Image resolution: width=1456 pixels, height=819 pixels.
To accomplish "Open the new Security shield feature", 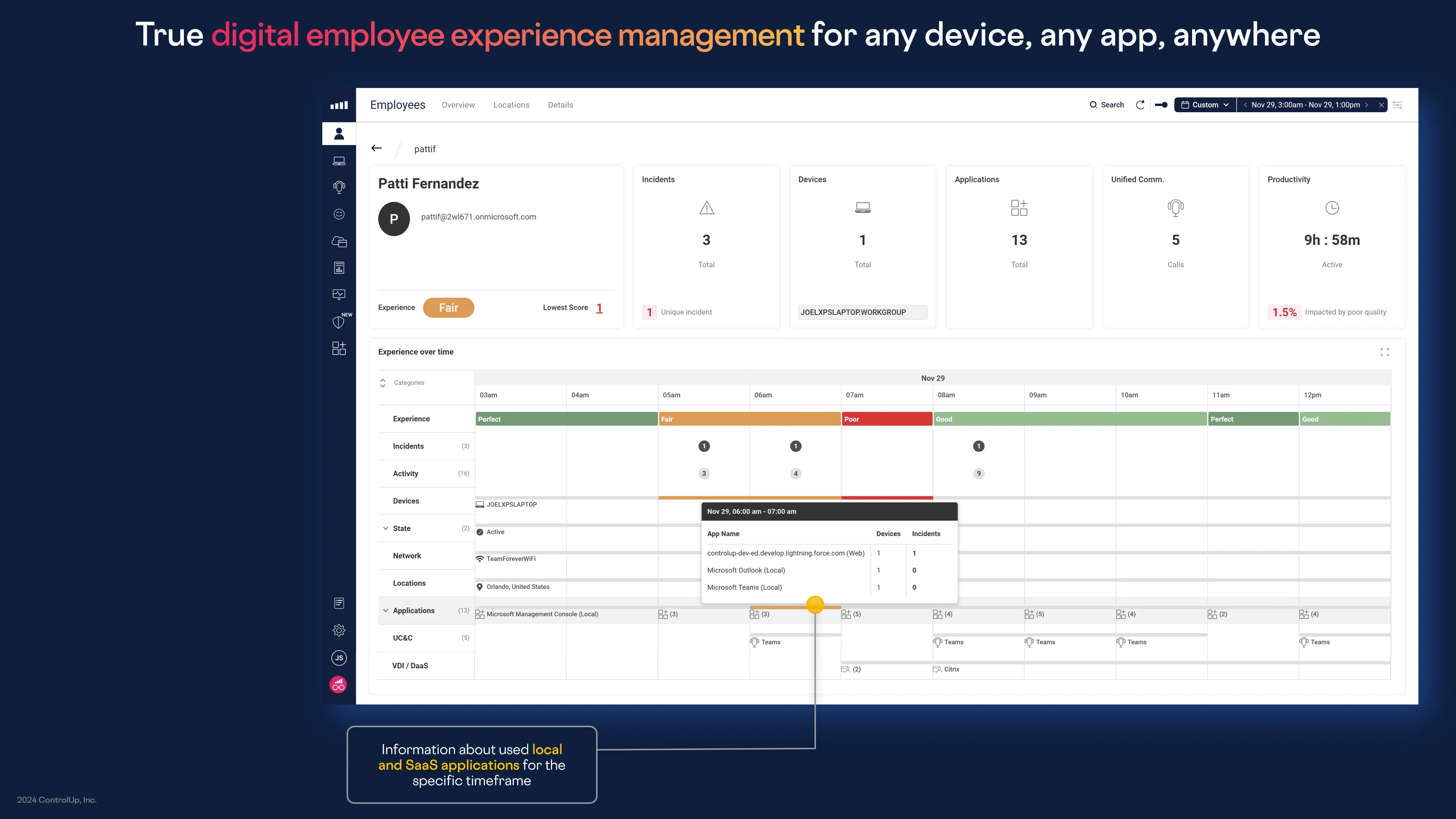I will tap(339, 322).
